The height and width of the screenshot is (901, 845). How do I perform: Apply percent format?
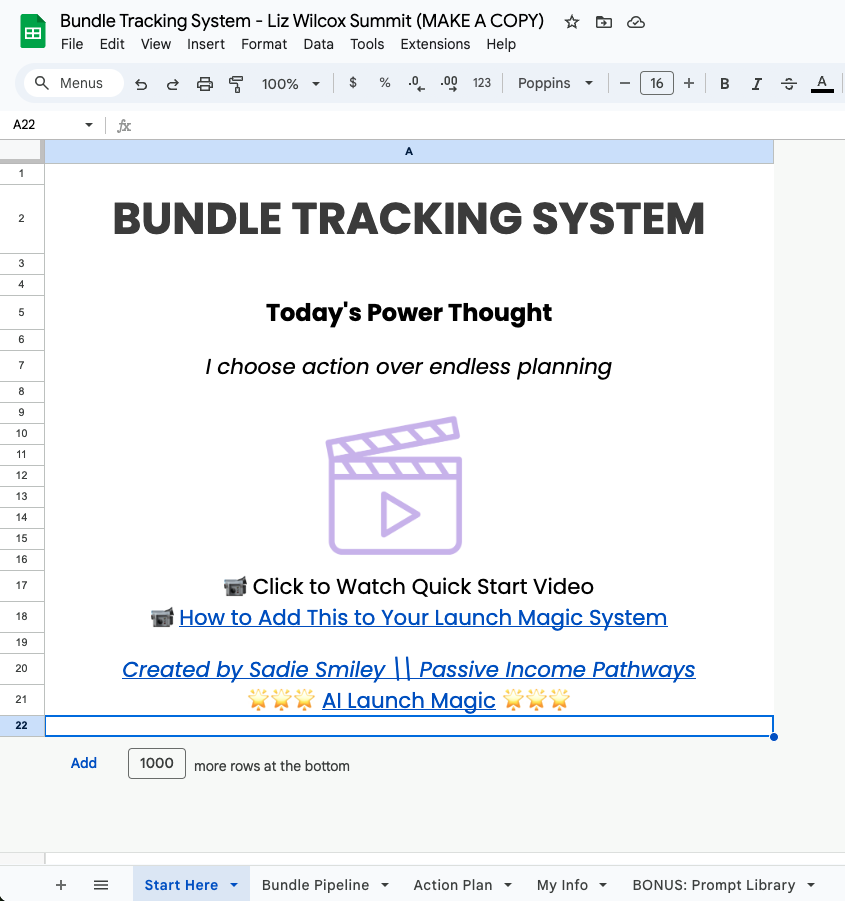[x=384, y=84]
